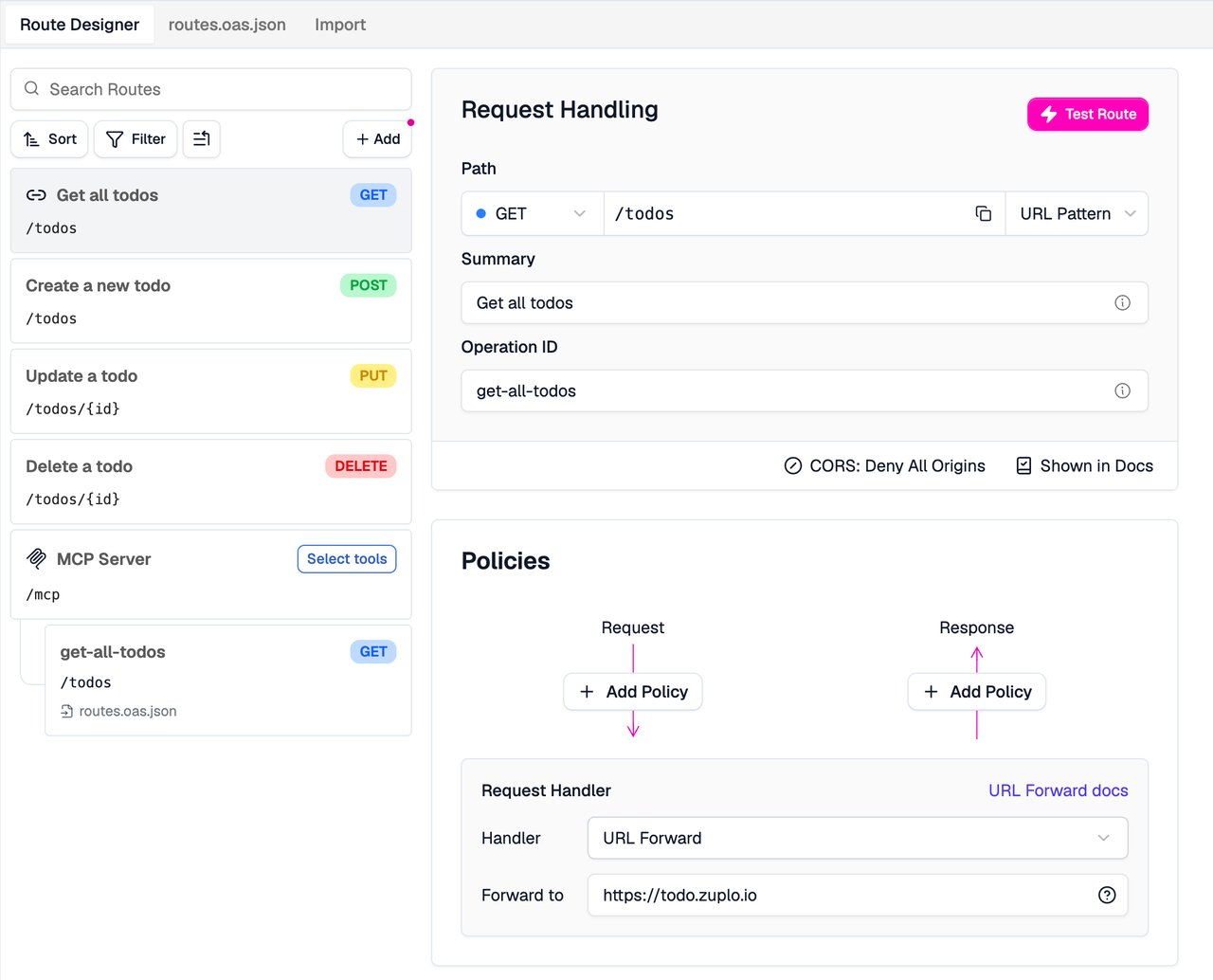
Task: Click the link icon beside Get all todos
Action: click(x=36, y=195)
